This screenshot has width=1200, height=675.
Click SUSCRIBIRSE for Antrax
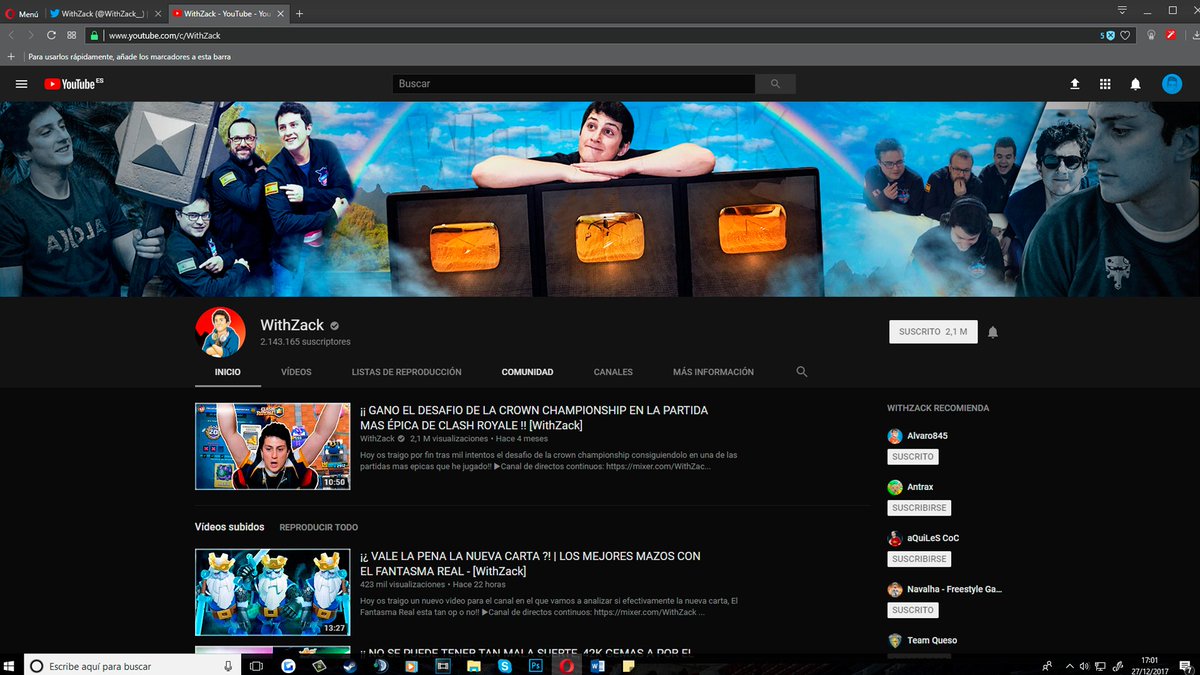[918, 507]
